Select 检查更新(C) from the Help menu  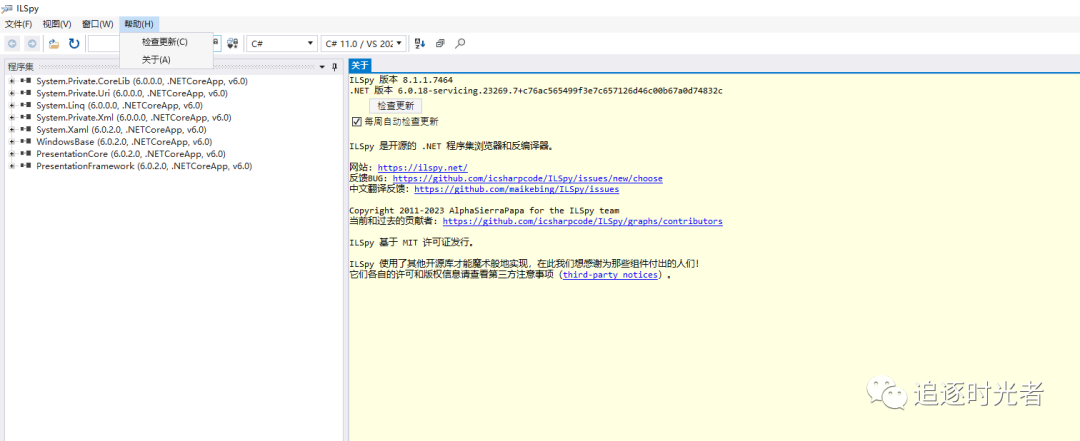coord(164,42)
